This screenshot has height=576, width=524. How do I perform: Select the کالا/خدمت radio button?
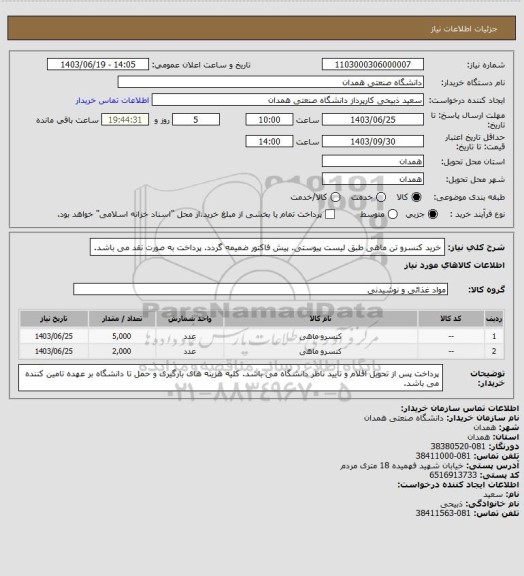pyautogui.click(x=335, y=197)
